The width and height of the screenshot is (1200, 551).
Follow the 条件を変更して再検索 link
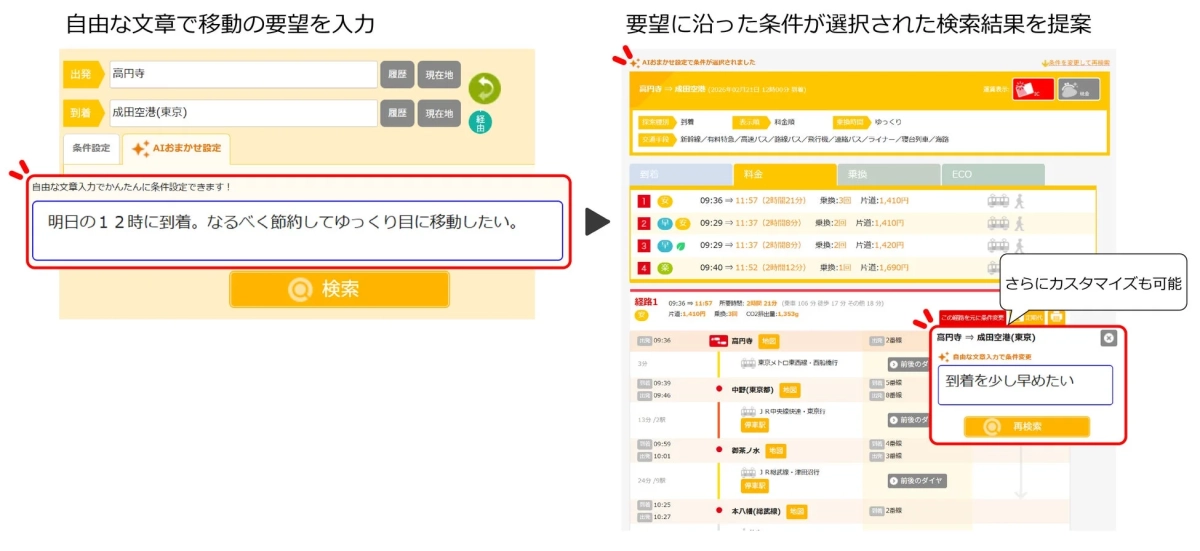tap(1075, 62)
